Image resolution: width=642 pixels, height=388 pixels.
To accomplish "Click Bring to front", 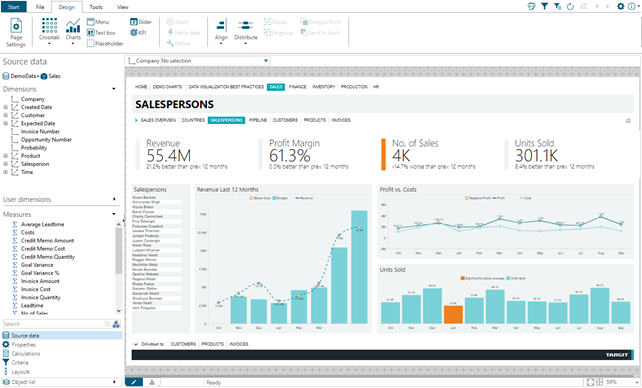I will coord(321,22).
